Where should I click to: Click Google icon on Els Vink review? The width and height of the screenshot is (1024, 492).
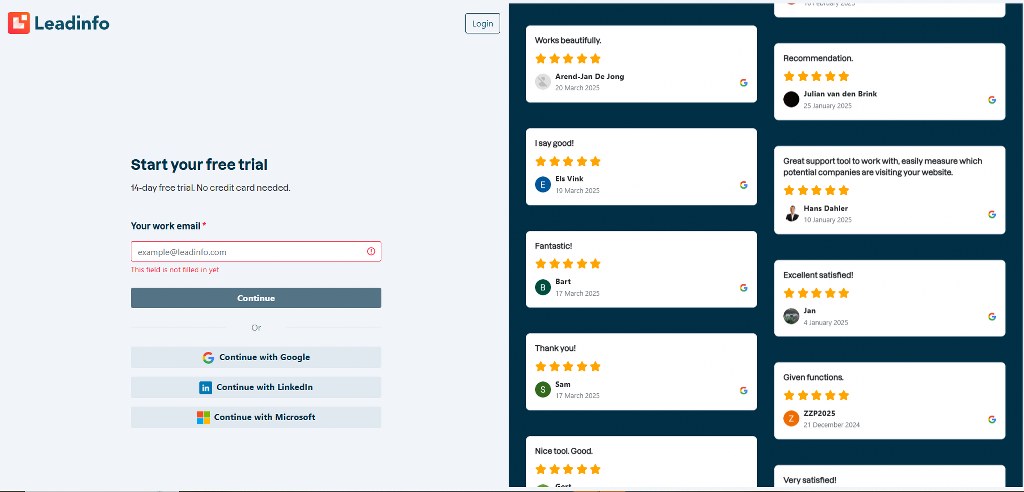coord(743,185)
